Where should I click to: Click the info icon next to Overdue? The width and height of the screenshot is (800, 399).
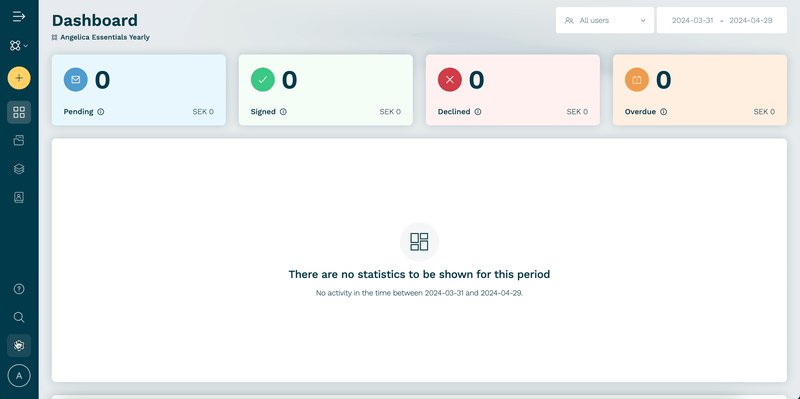click(x=663, y=112)
